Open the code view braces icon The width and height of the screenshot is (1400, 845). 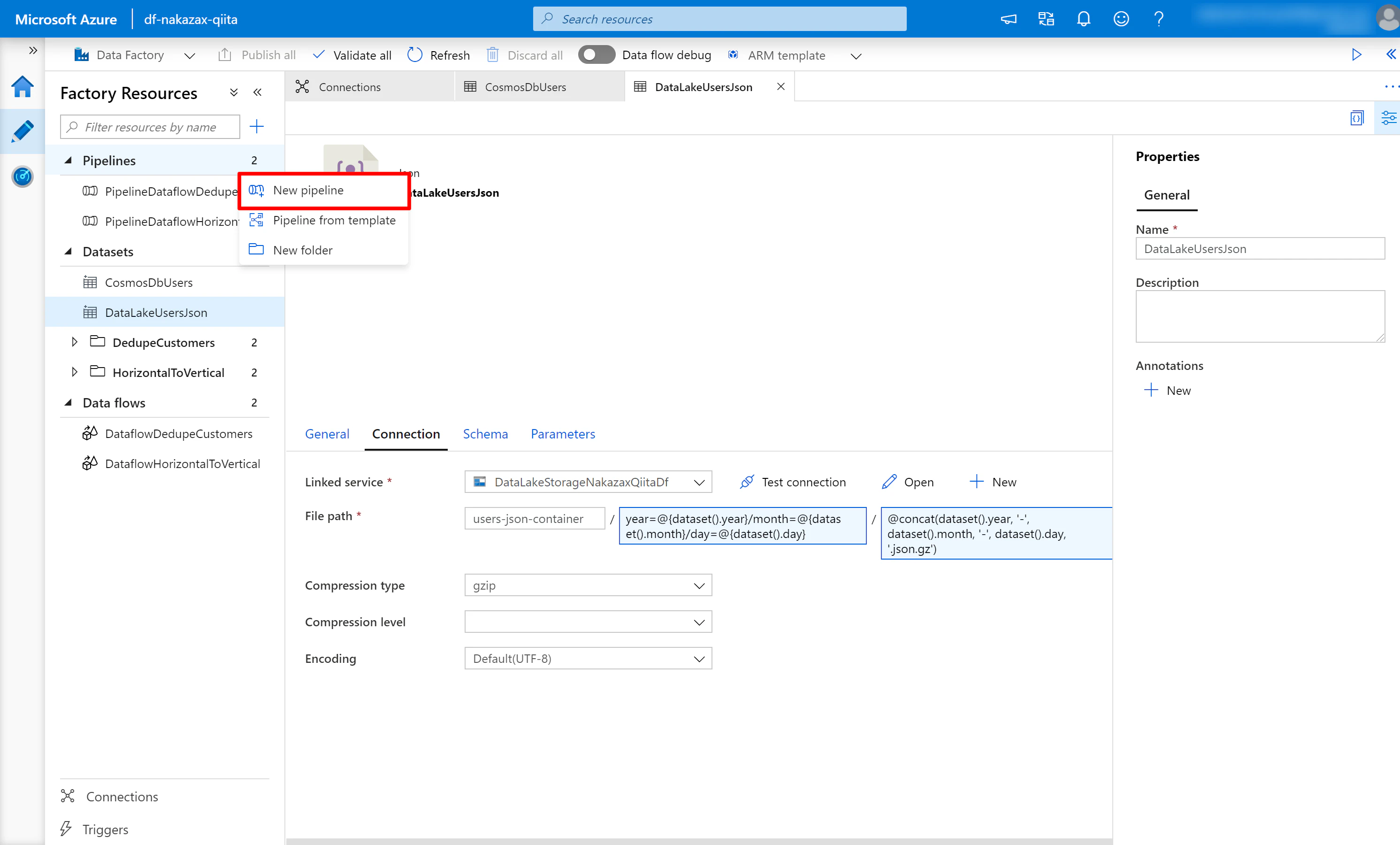(x=1357, y=118)
